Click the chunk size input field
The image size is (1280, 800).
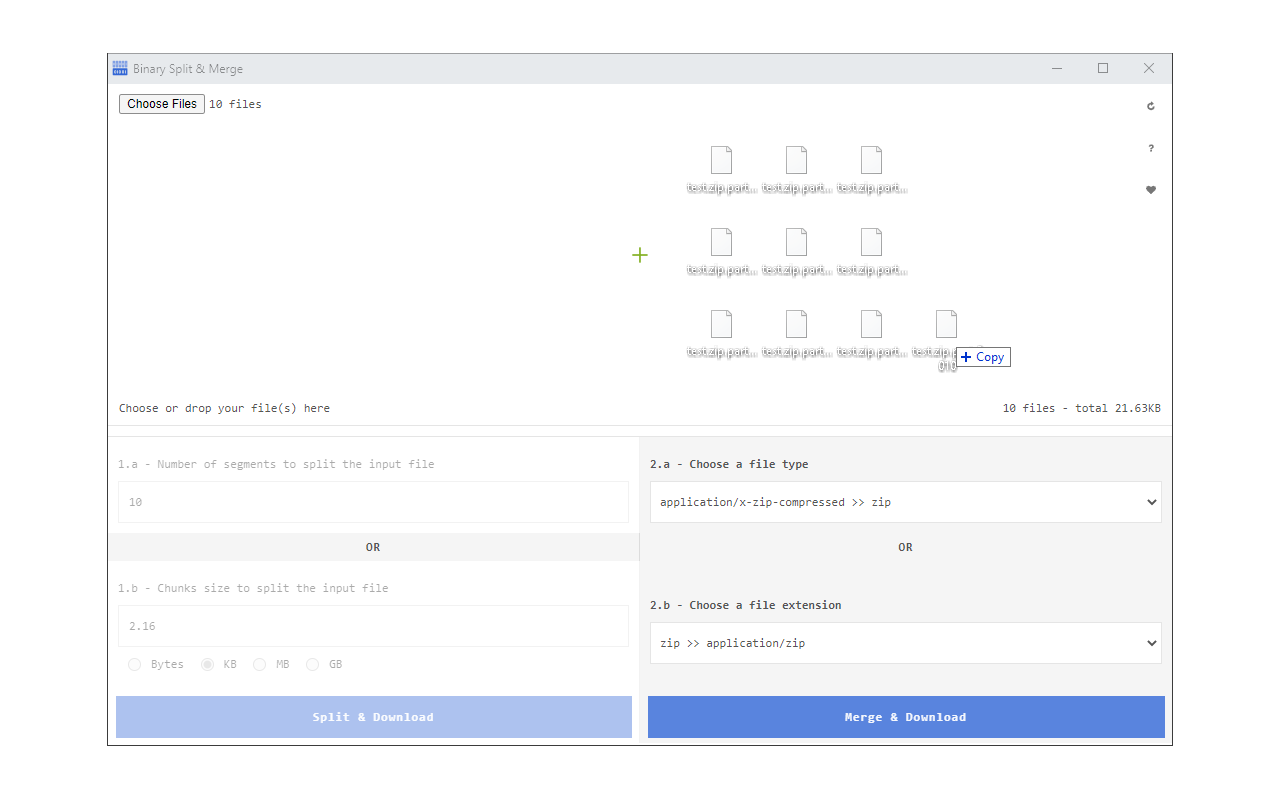coord(373,626)
